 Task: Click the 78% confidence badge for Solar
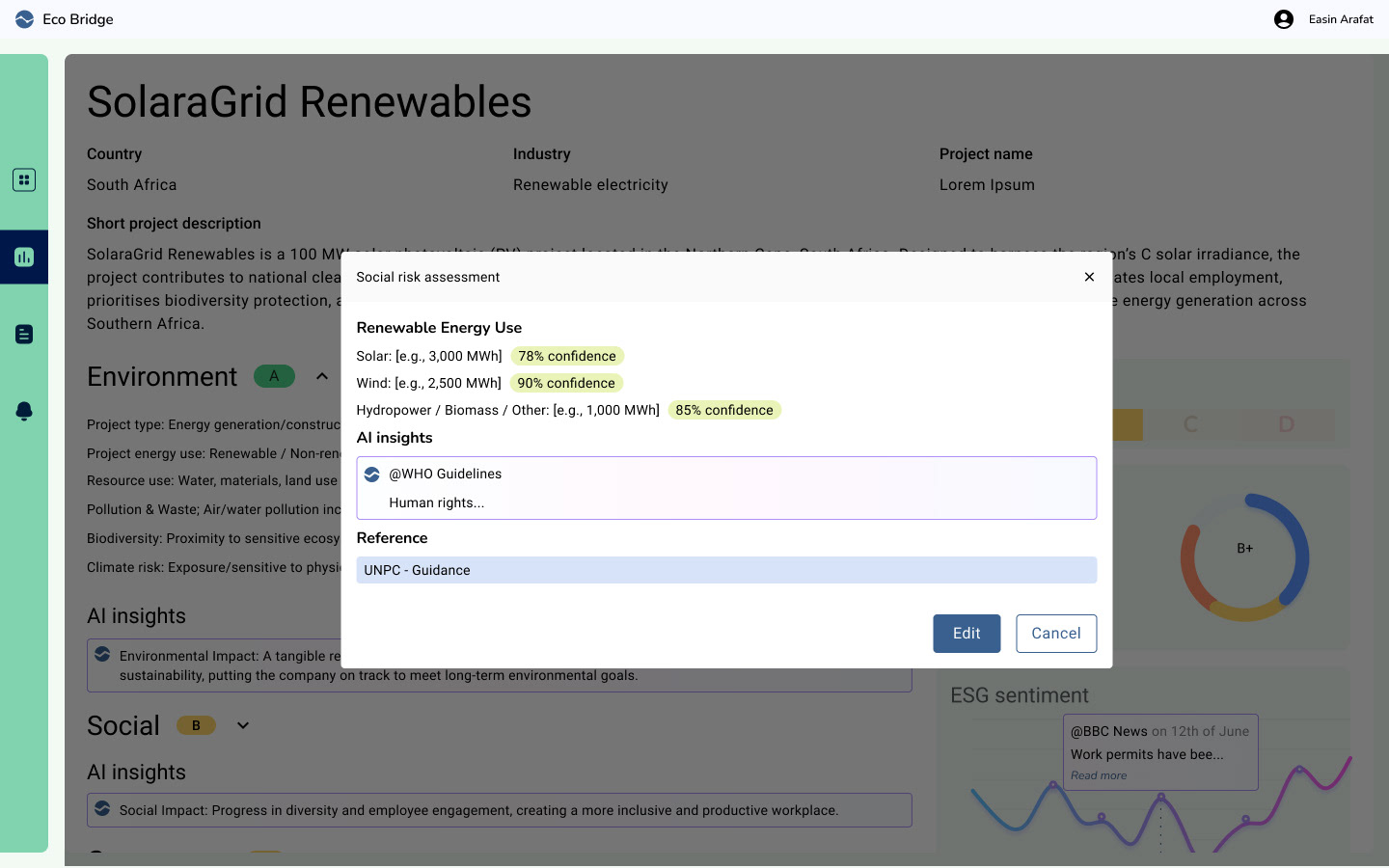pyautogui.click(x=567, y=356)
